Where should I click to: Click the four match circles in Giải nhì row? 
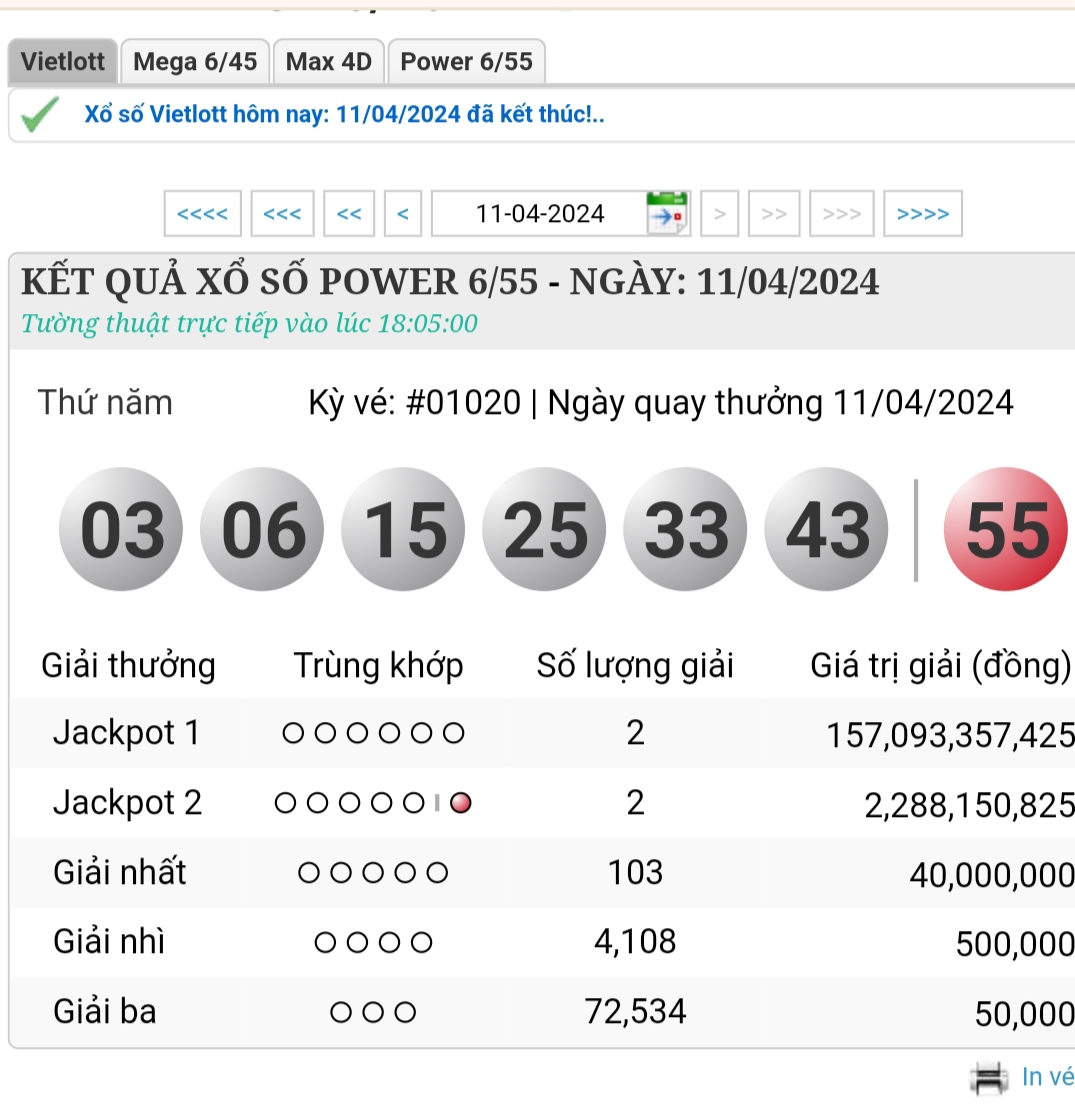click(x=373, y=942)
